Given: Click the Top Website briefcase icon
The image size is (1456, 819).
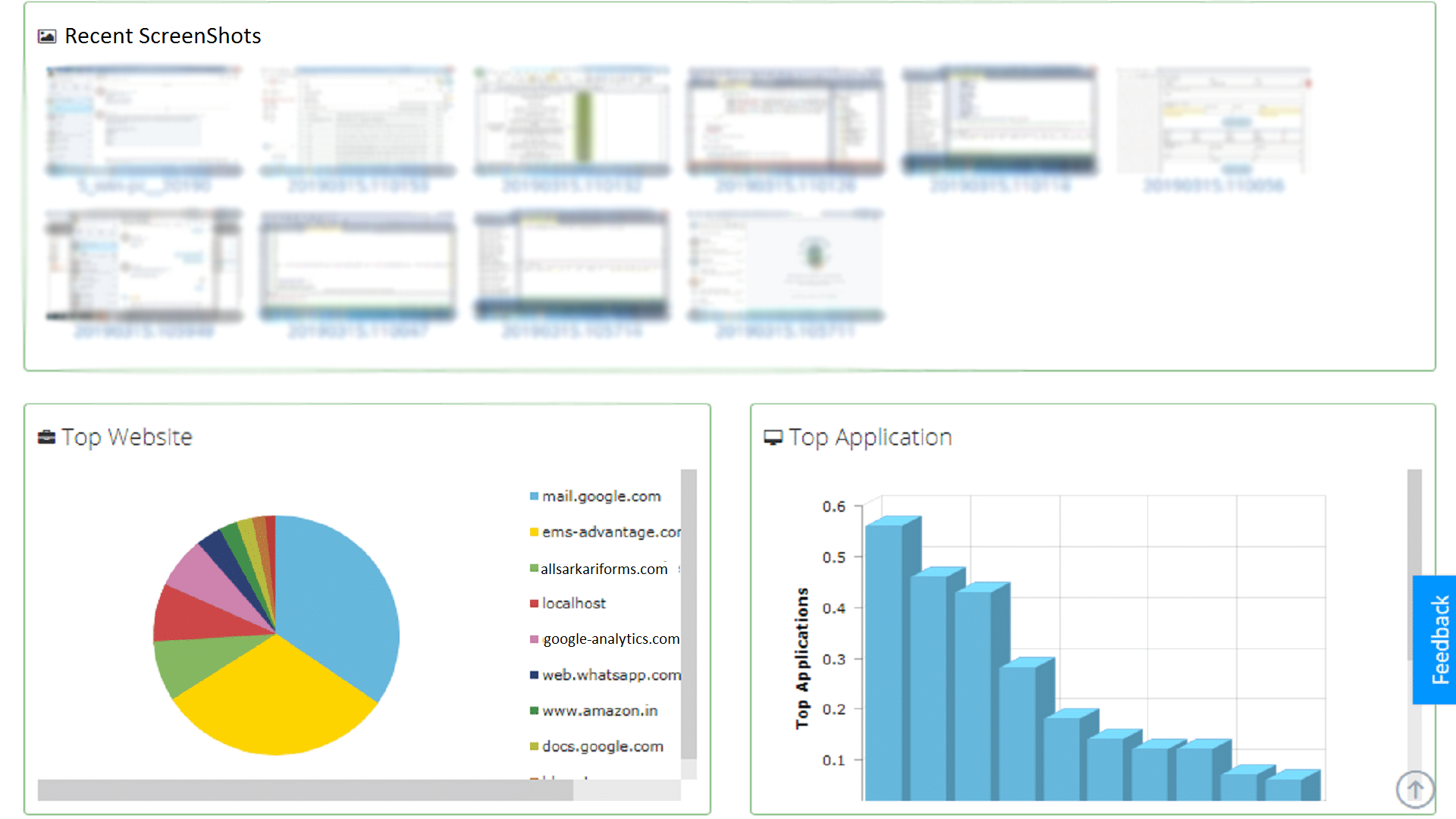Looking at the screenshot, I should click(47, 438).
